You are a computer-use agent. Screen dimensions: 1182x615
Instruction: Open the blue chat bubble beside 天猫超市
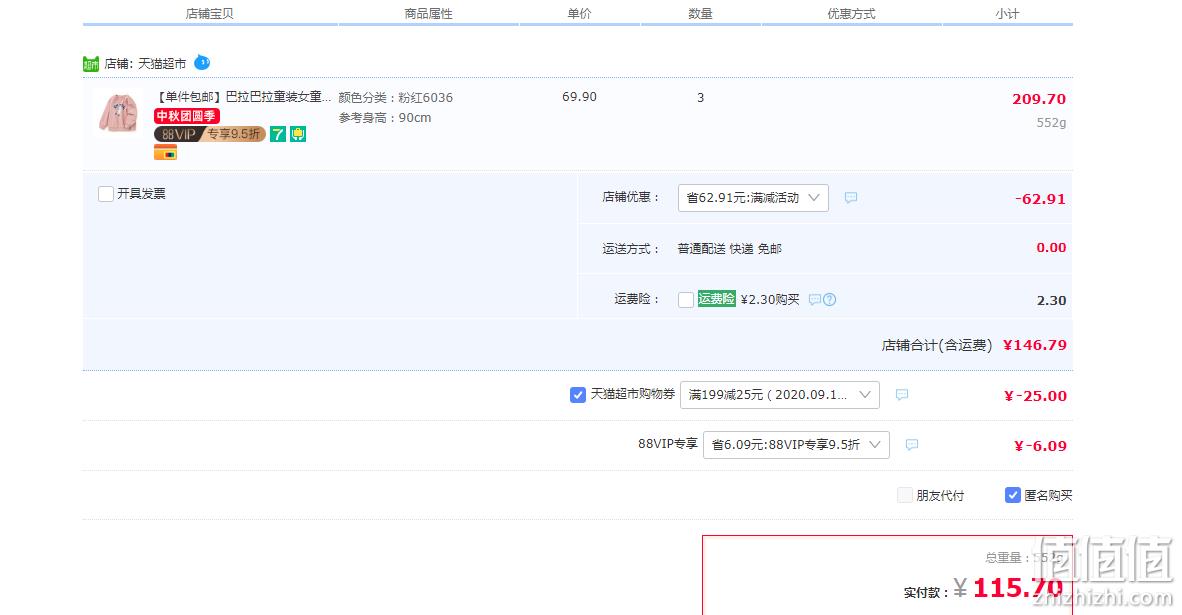pos(202,63)
